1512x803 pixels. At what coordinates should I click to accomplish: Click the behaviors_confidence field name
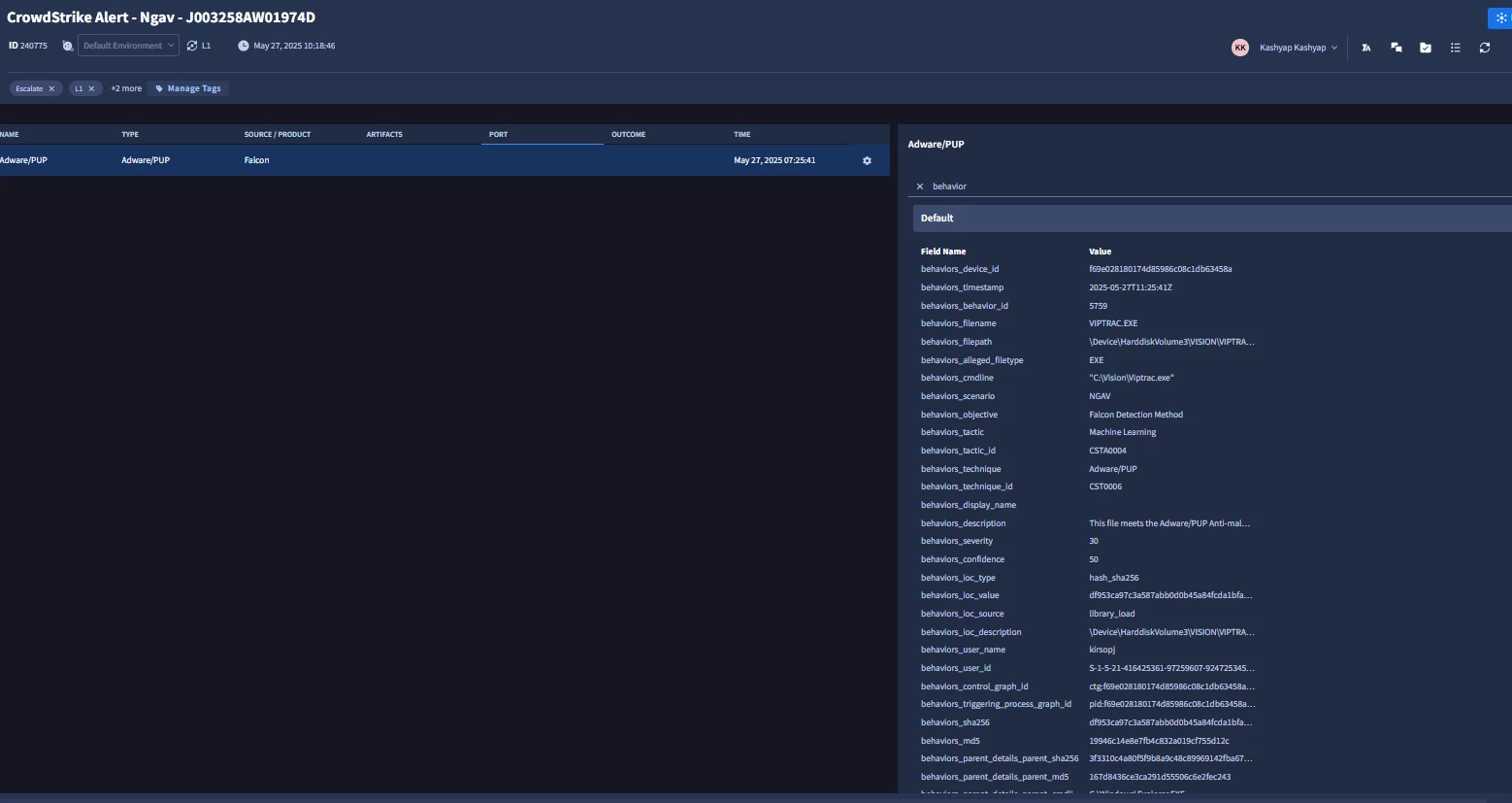coord(963,559)
